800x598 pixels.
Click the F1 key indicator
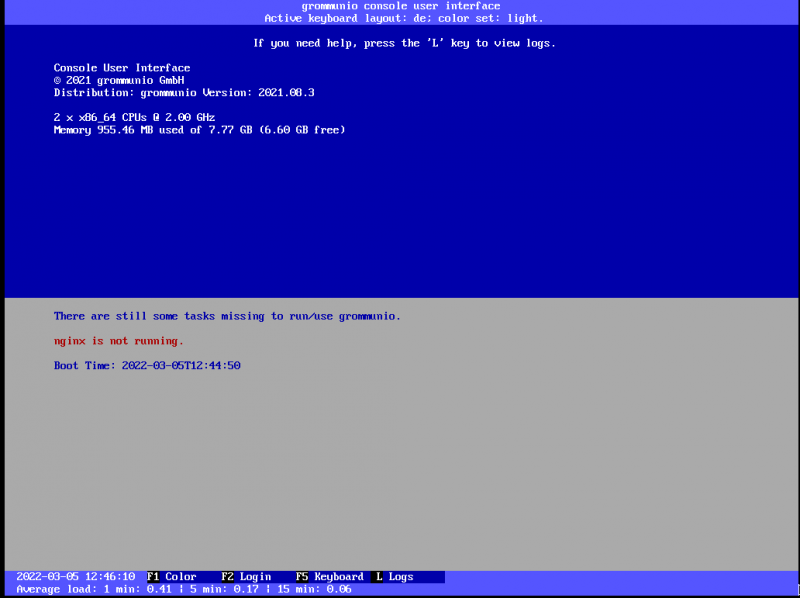[x=153, y=577]
